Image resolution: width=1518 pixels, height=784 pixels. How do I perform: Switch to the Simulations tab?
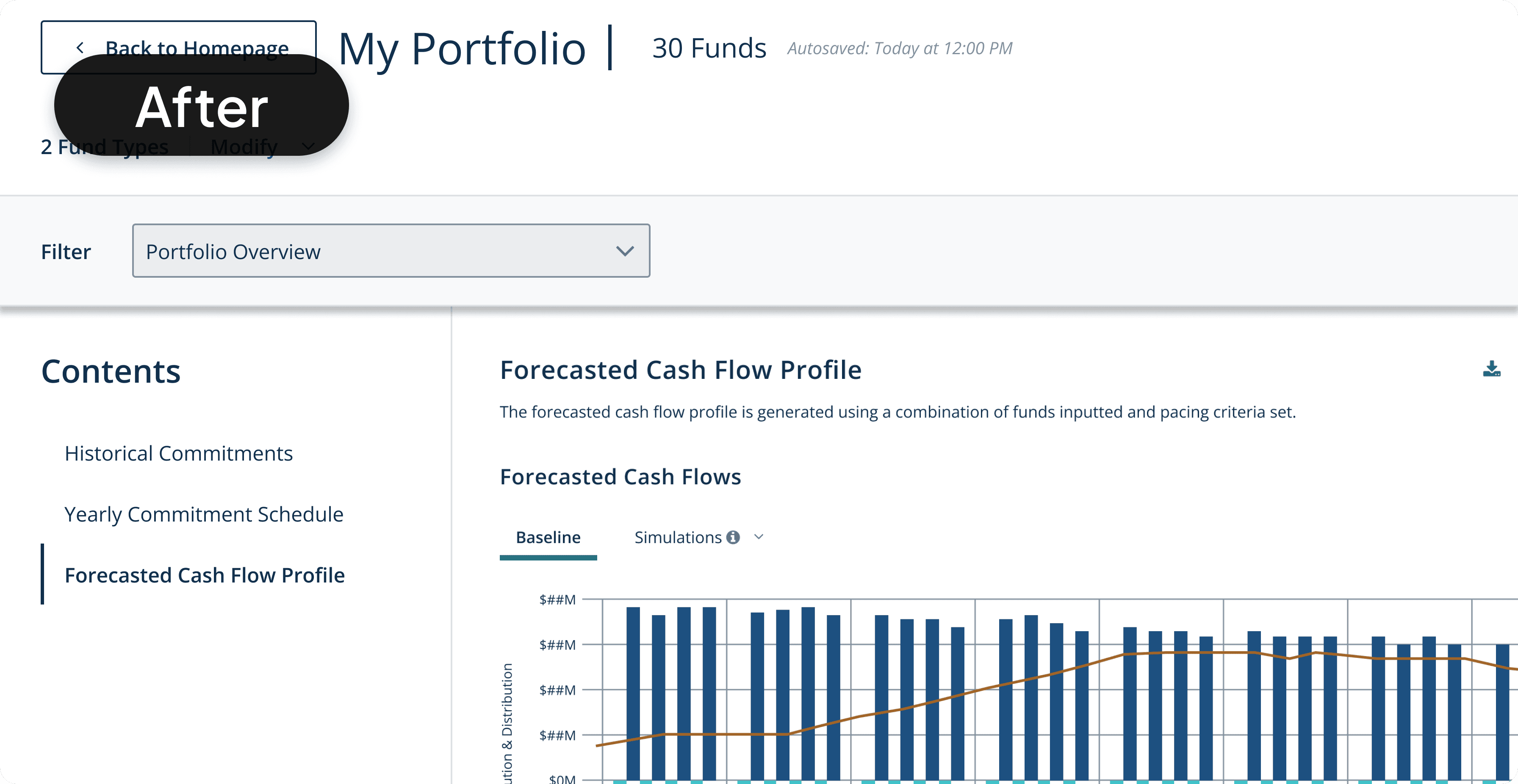[x=678, y=537]
